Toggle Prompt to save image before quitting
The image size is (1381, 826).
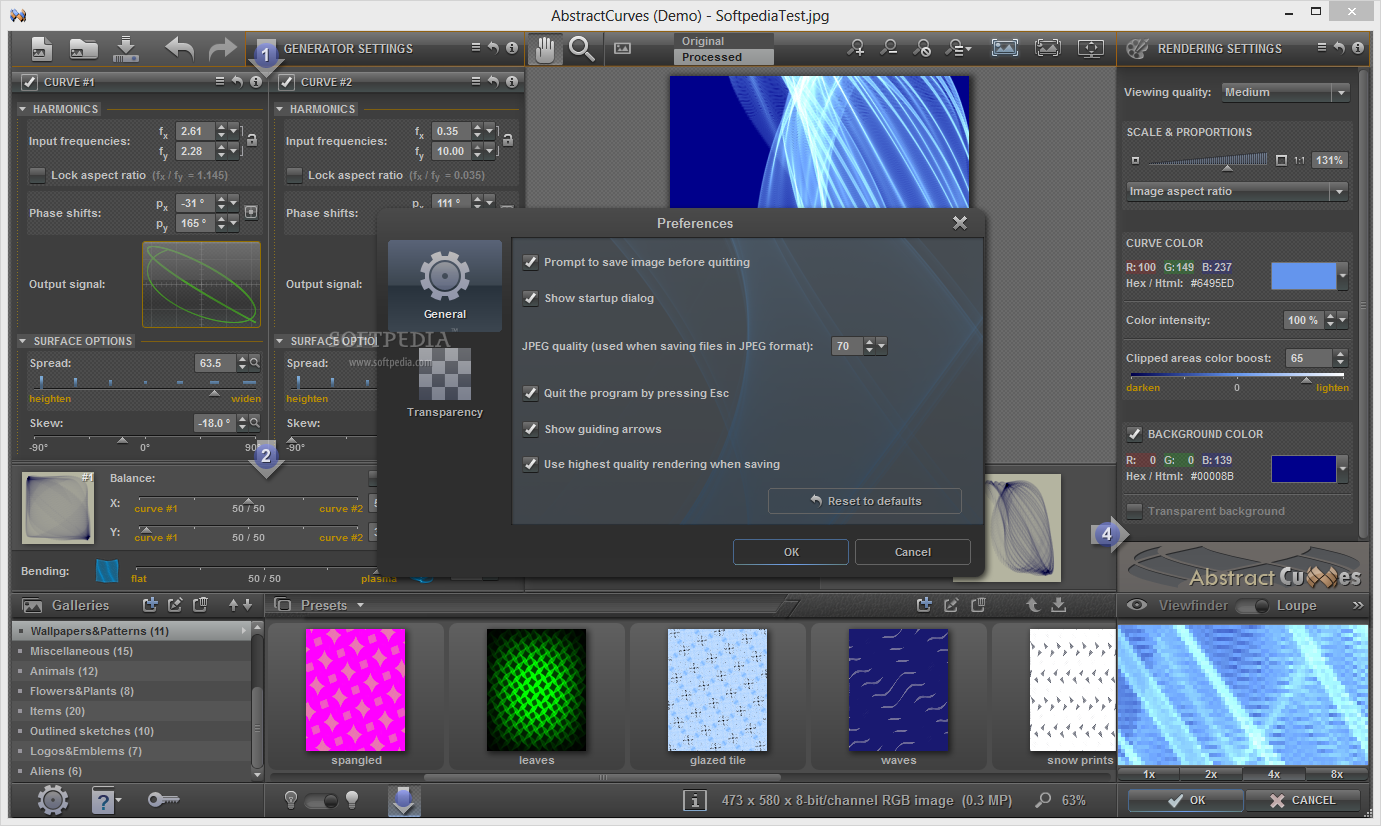tap(531, 262)
